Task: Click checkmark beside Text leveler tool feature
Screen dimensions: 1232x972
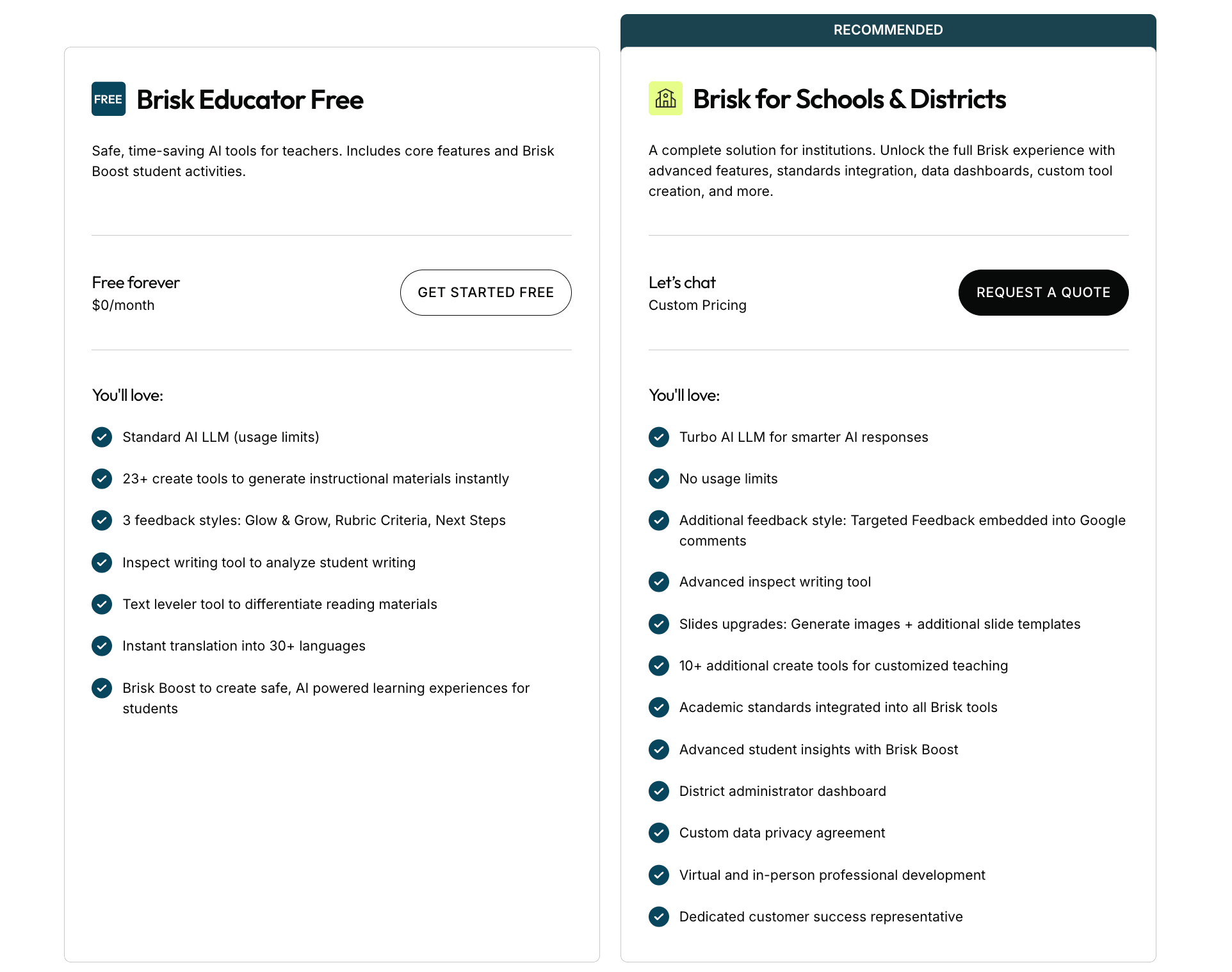Action: [101, 604]
